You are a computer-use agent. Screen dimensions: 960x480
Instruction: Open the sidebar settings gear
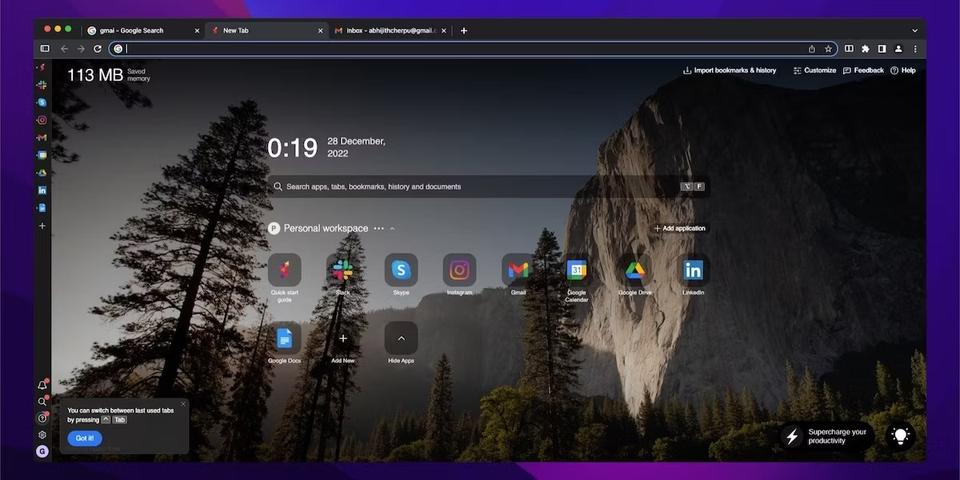42,435
